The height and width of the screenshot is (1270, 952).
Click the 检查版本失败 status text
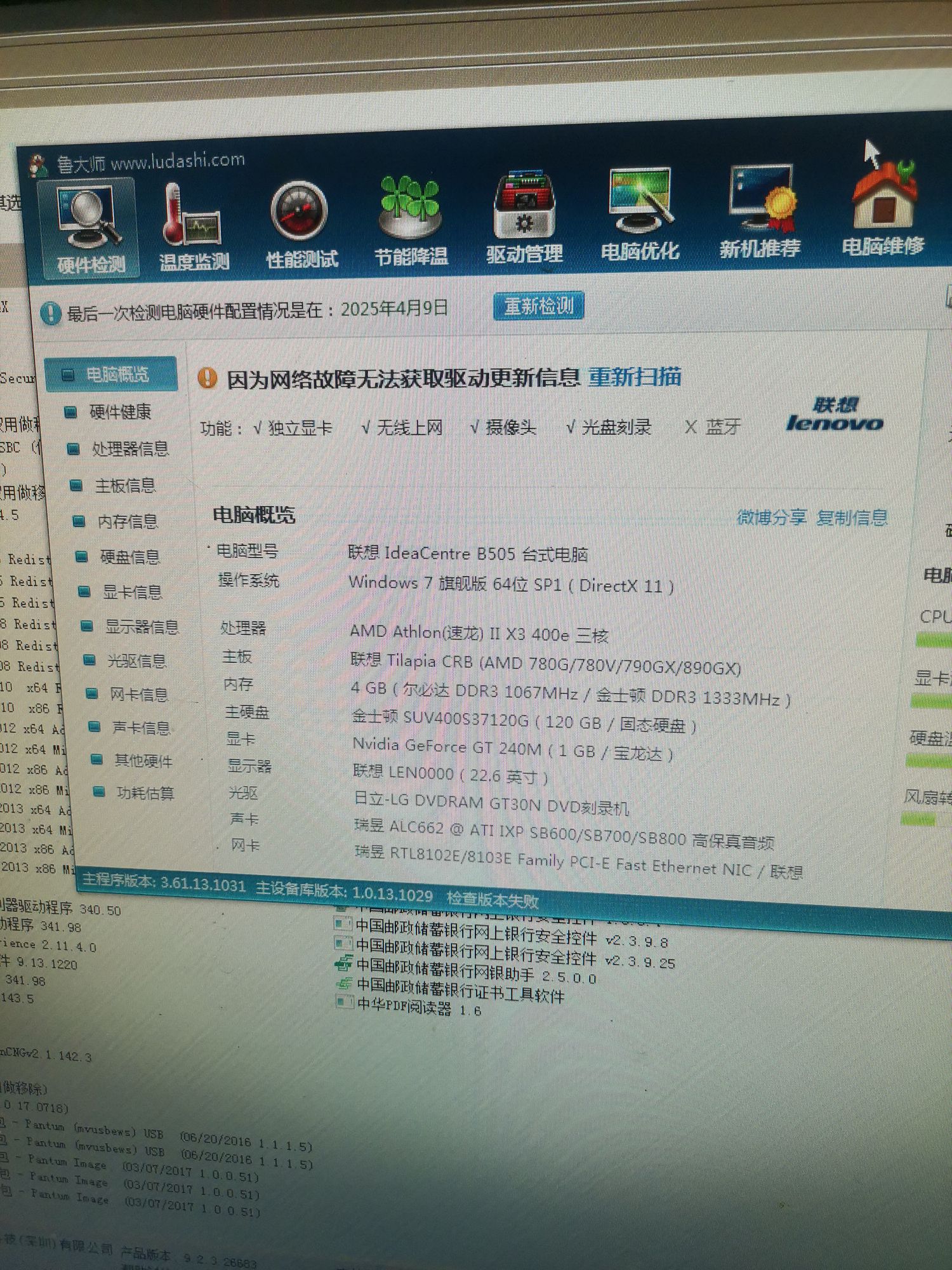click(x=493, y=900)
